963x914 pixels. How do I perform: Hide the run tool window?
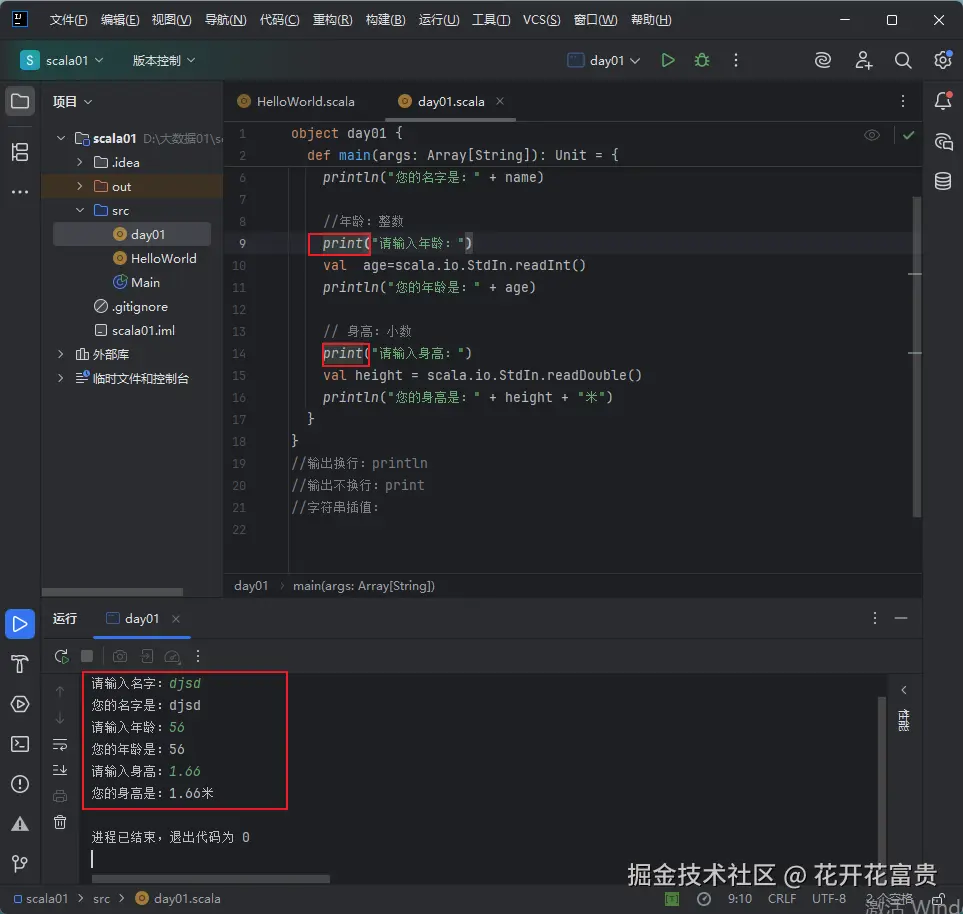pos(901,618)
